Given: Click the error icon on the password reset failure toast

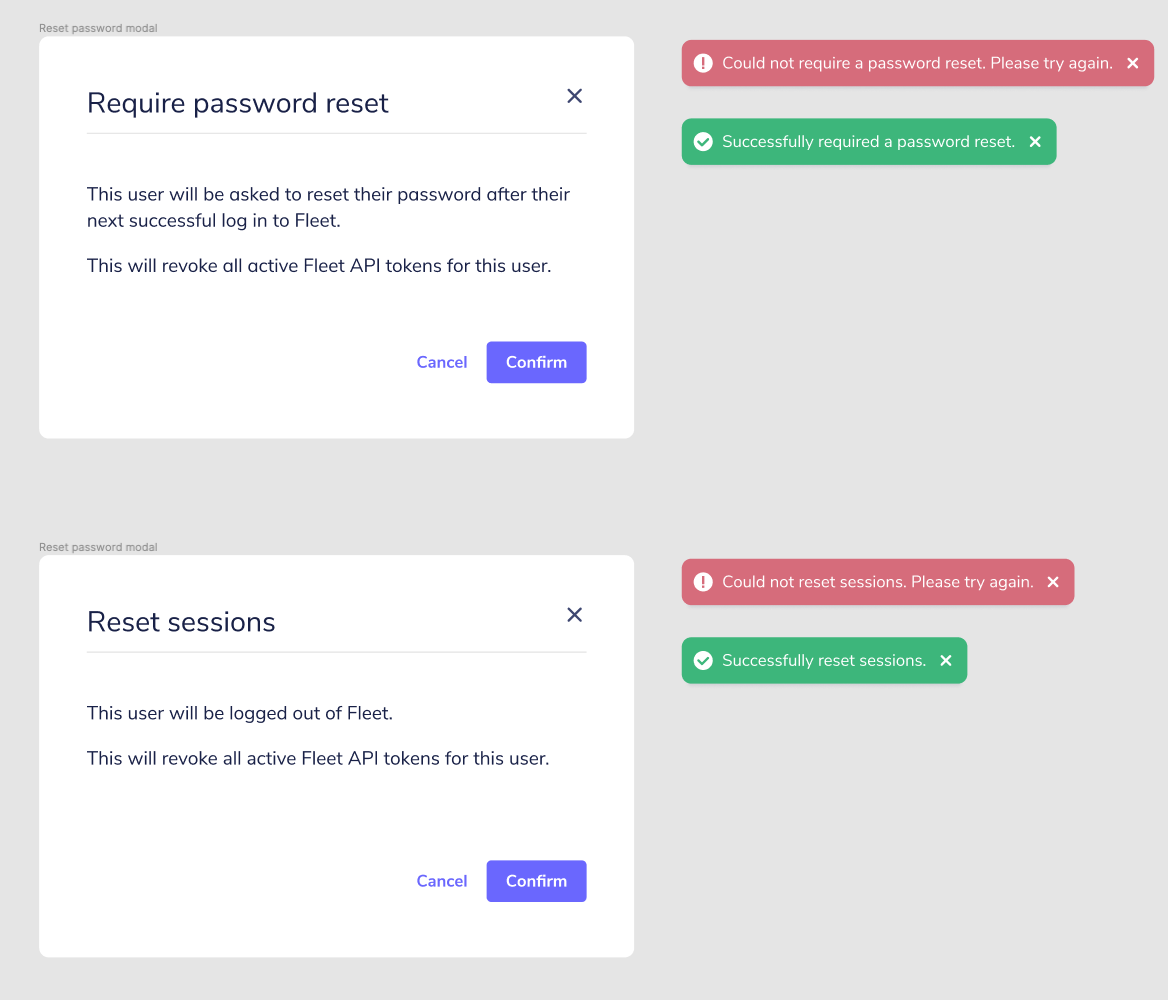Looking at the screenshot, I should pyautogui.click(x=703, y=63).
